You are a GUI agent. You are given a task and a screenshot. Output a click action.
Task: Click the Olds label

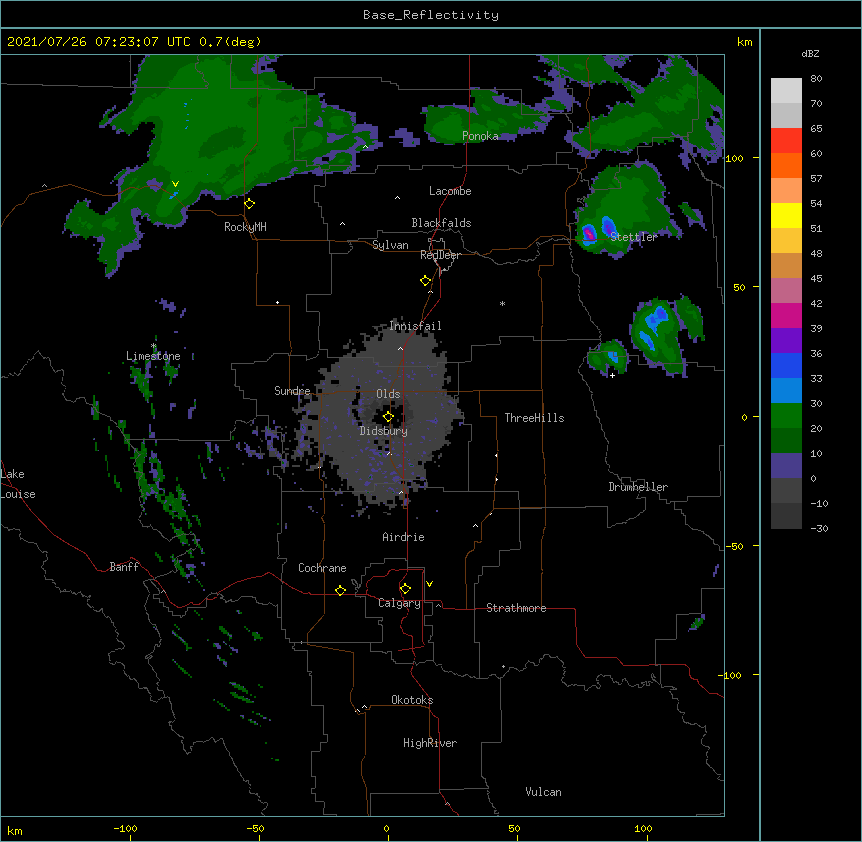point(388,394)
